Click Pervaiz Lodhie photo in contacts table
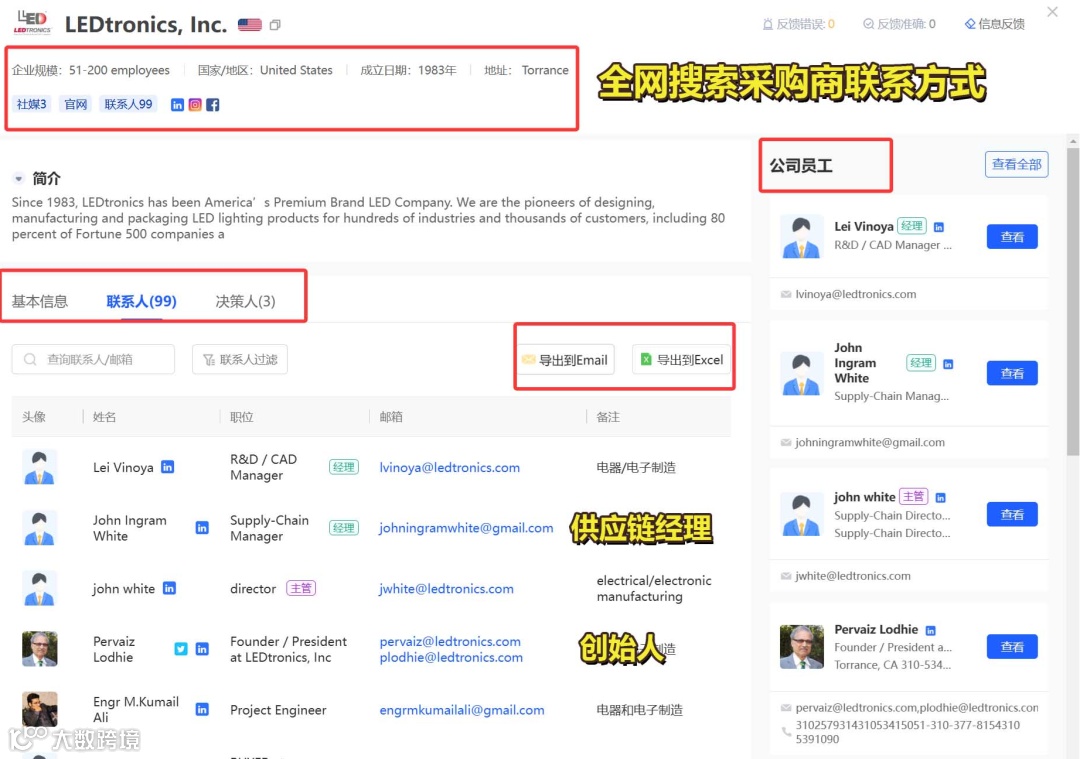 pyautogui.click(x=39, y=649)
